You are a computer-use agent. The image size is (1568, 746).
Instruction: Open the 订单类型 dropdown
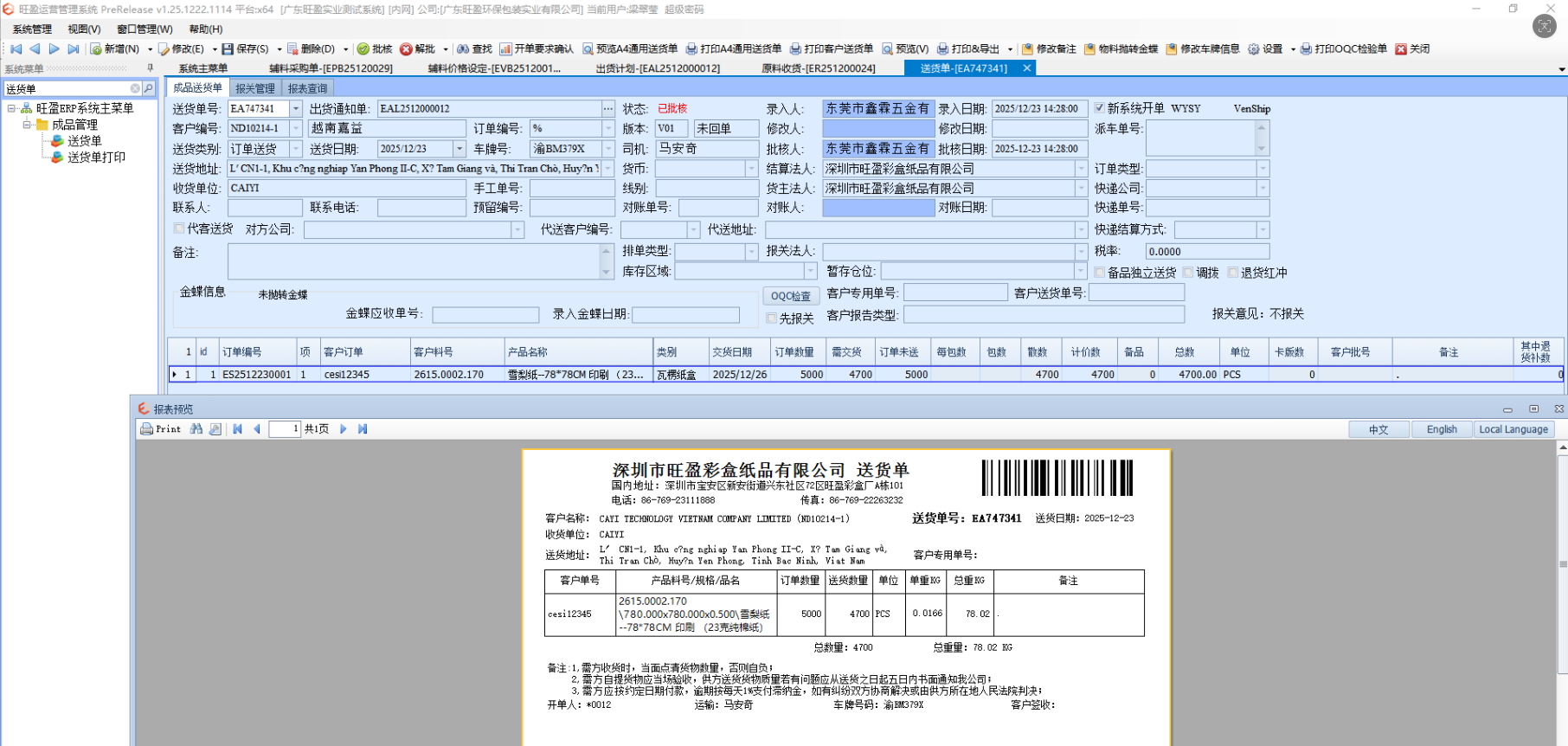[x=1263, y=169]
